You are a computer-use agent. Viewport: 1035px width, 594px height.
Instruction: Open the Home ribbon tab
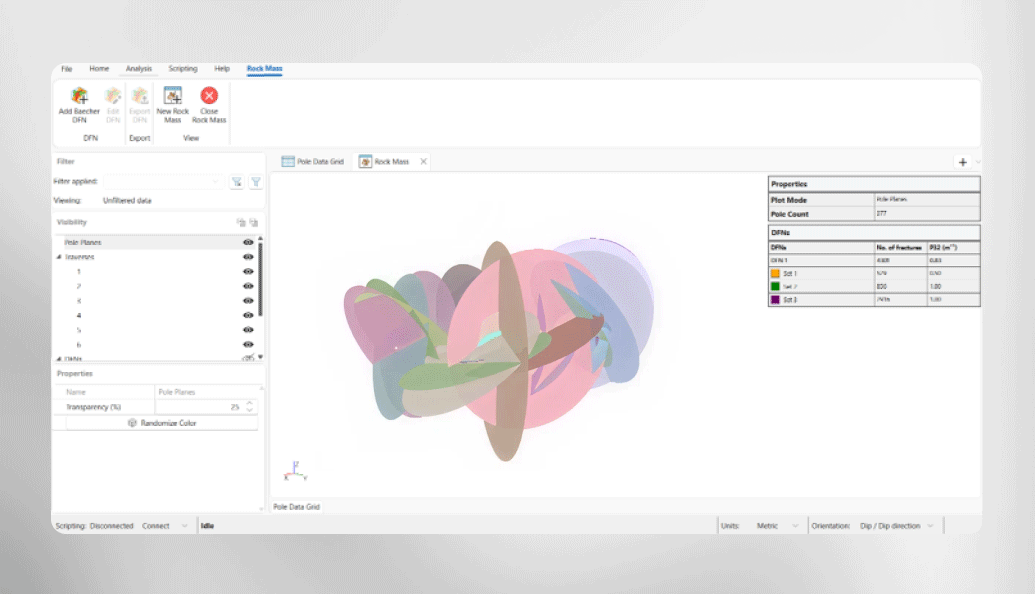point(99,69)
